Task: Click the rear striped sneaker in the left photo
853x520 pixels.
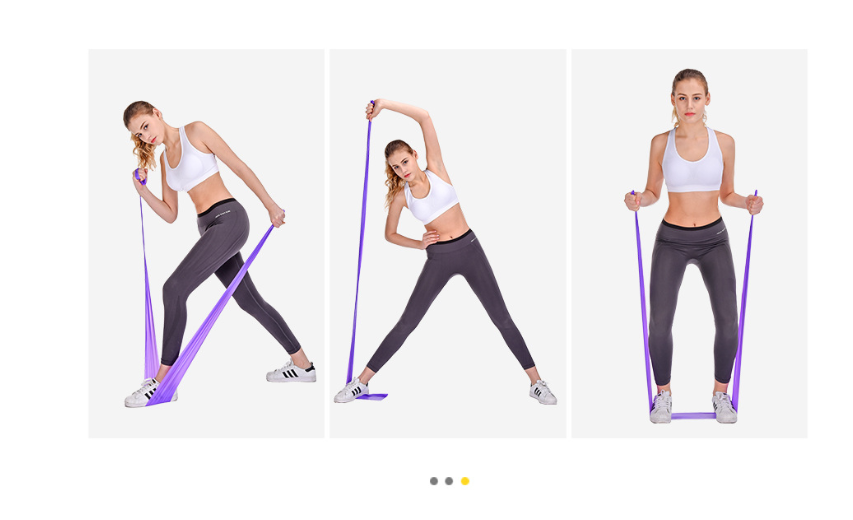Action: tap(291, 372)
